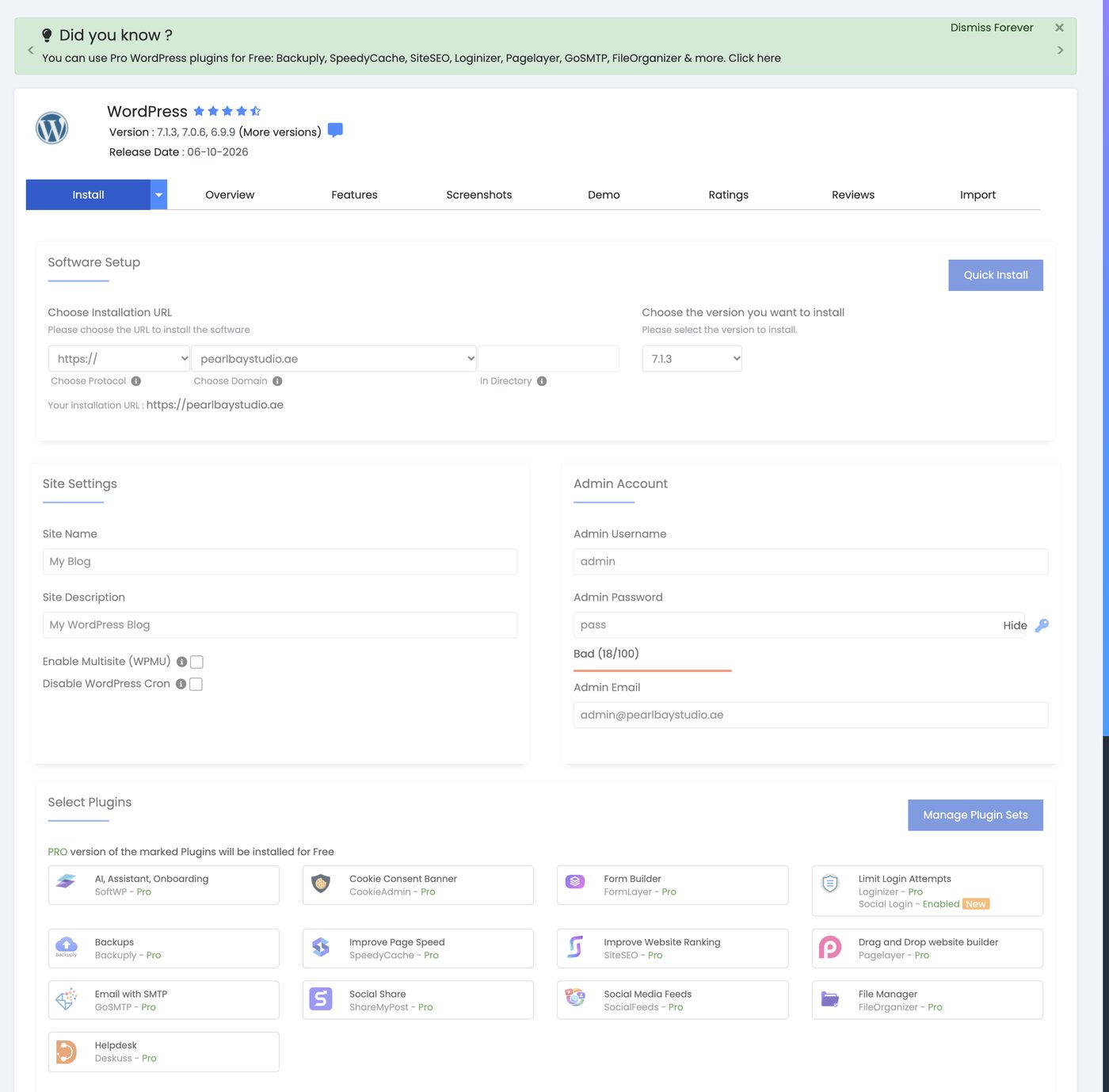Click the Site Description field
The image size is (1109, 1092).
pos(280,624)
